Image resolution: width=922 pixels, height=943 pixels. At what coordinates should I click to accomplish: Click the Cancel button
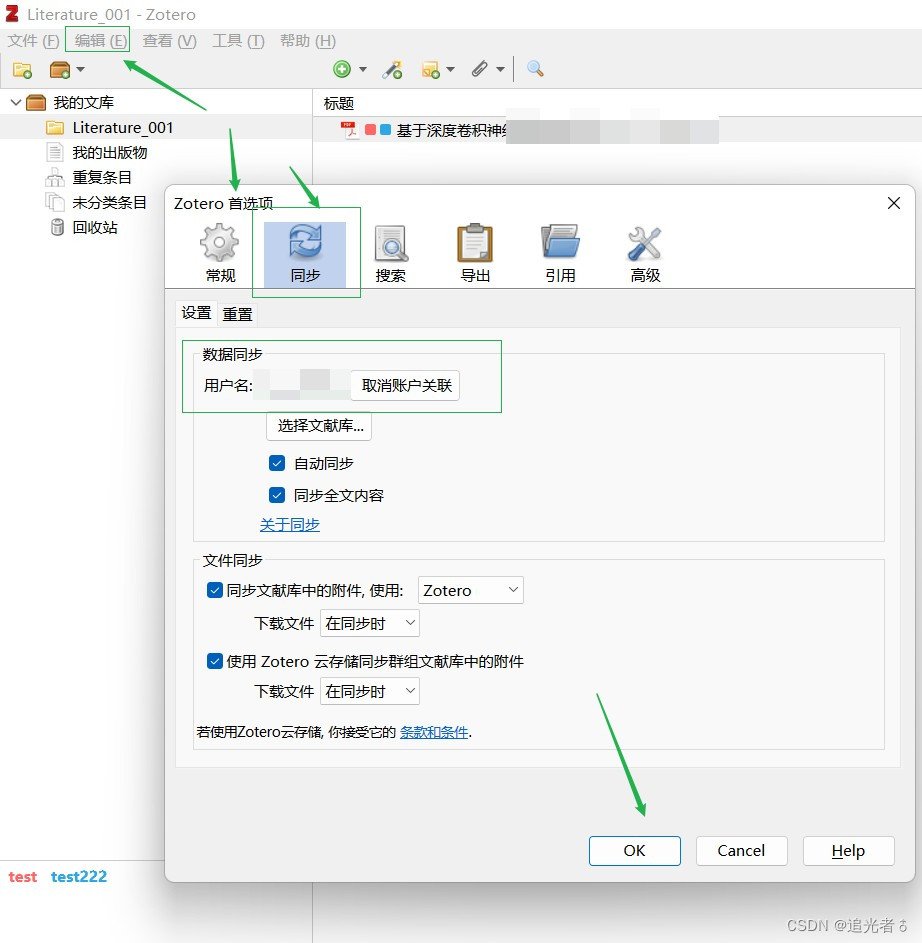741,850
